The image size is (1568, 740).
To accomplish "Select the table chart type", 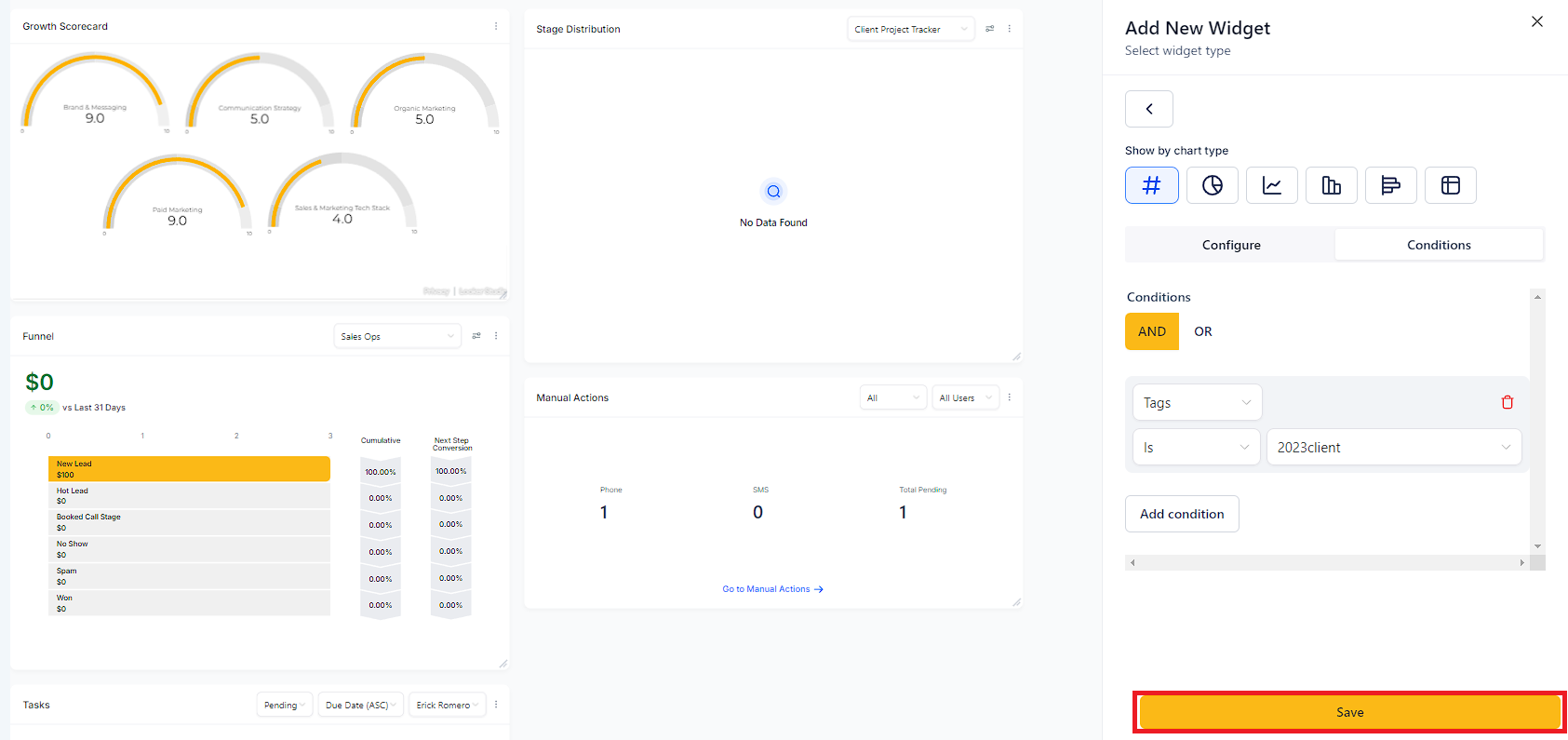I will (1450, 185).
